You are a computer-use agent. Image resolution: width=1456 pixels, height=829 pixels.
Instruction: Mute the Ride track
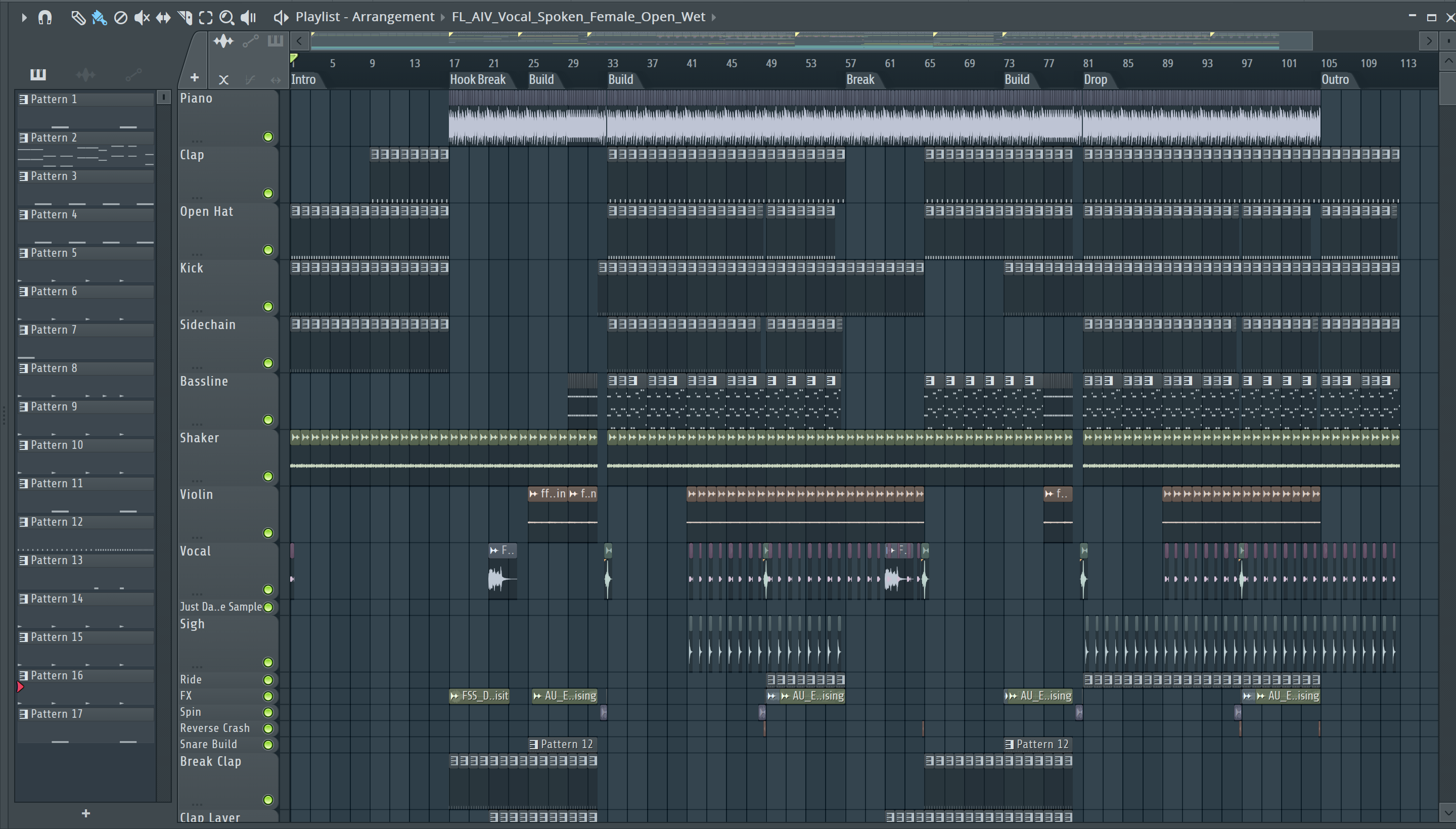[268, 680]
